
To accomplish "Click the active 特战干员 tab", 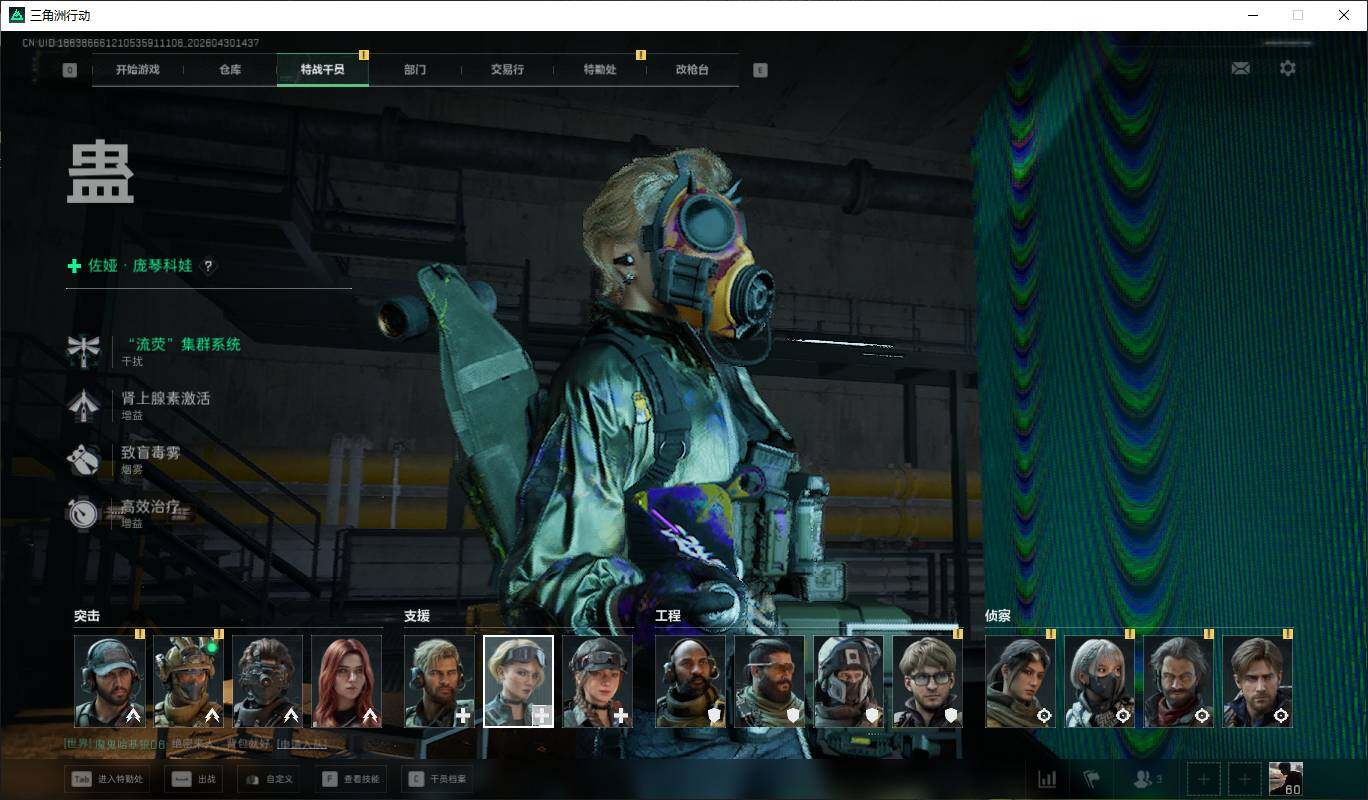I will [323, 70].
